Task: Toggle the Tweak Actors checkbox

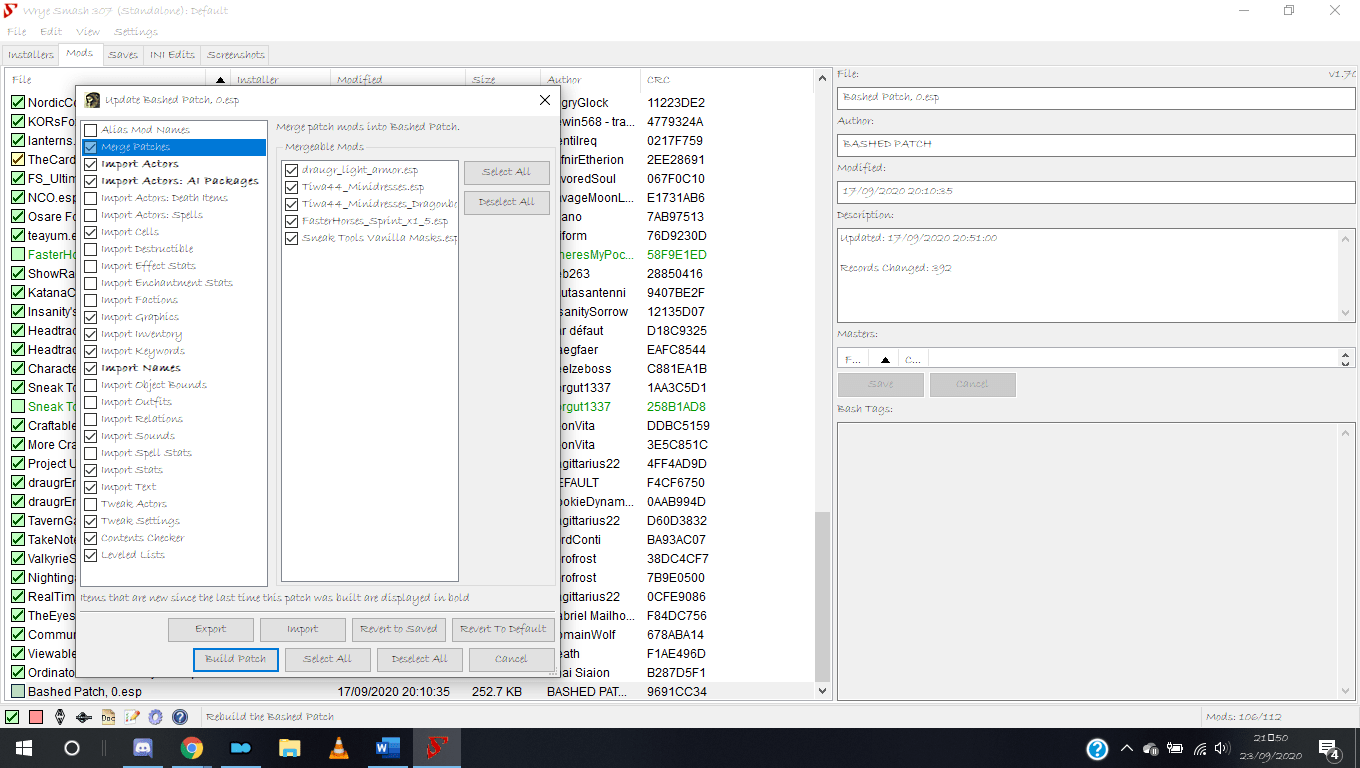Action: coord(91,504)
